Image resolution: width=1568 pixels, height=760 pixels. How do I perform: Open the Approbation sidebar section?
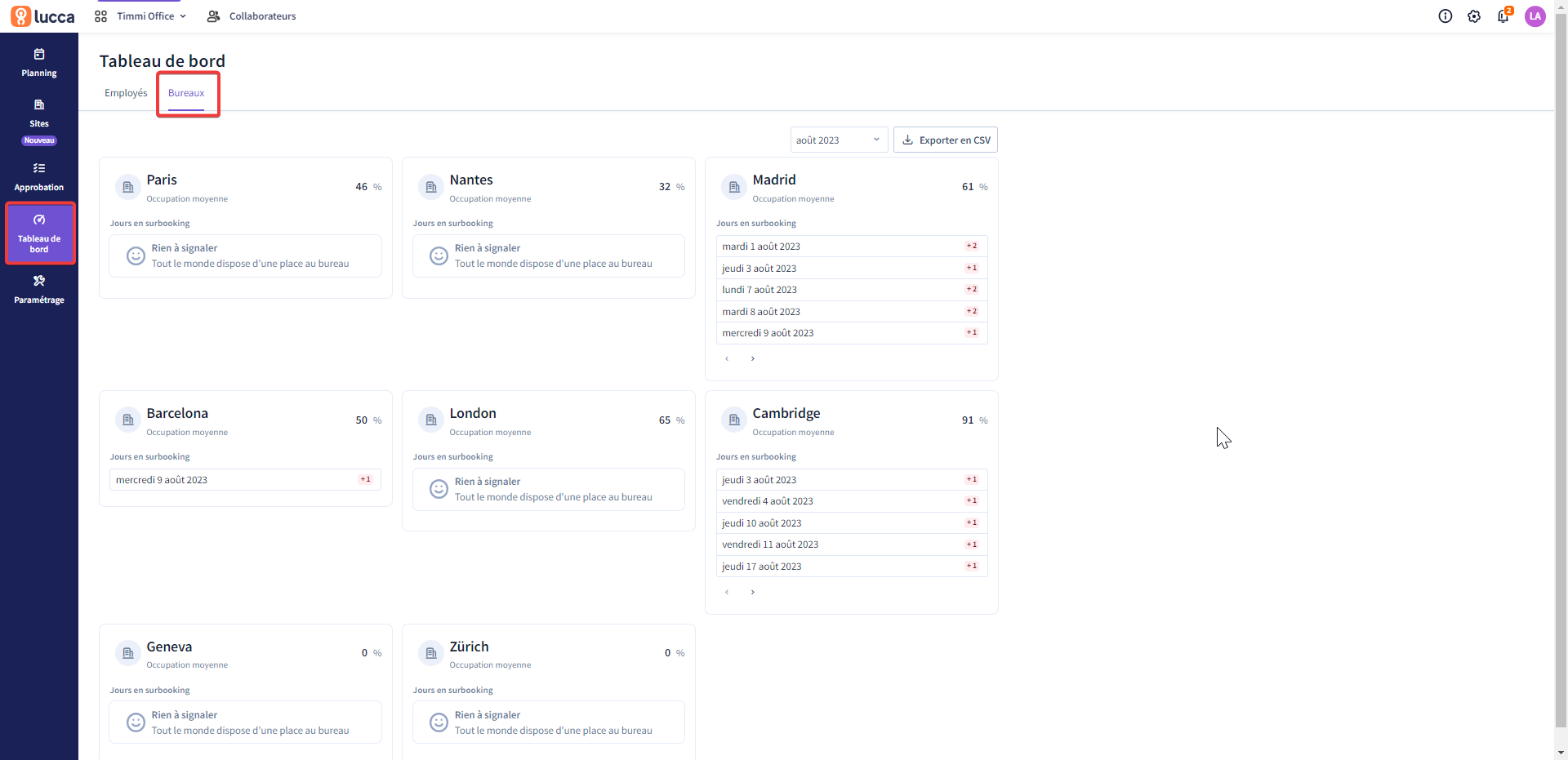[x=39, y=177]
